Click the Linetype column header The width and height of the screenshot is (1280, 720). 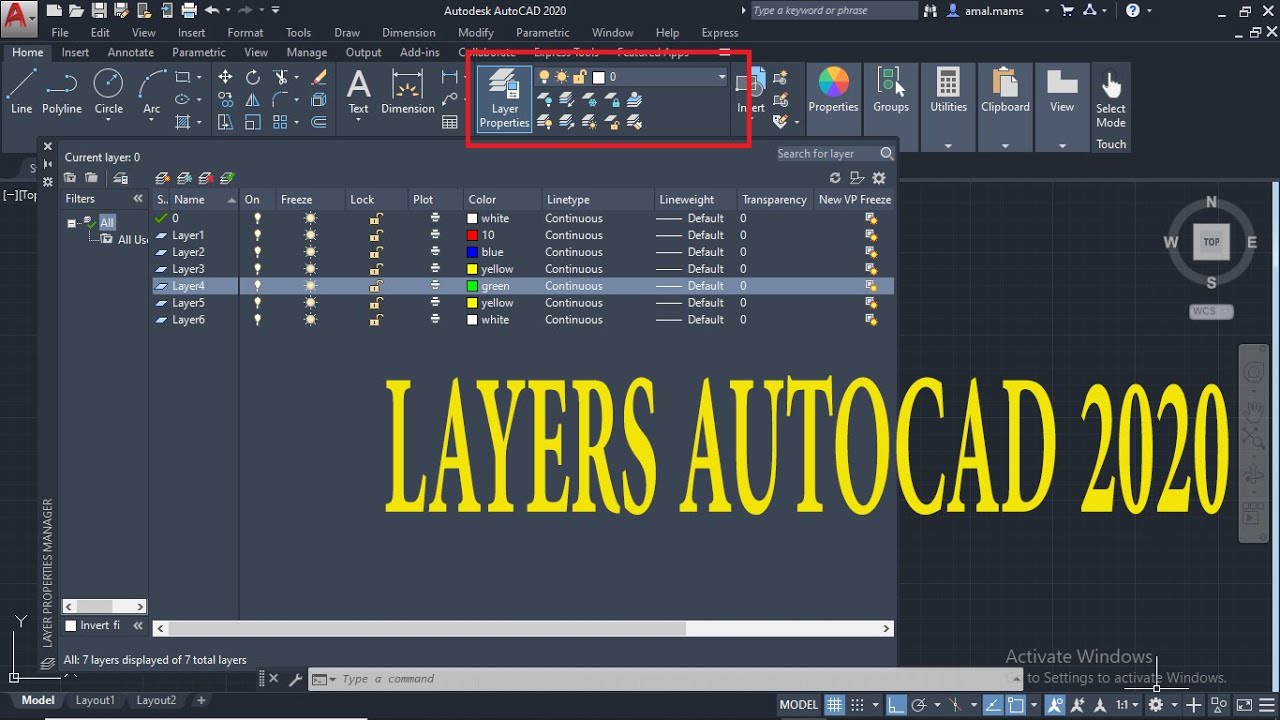point(597,199)
